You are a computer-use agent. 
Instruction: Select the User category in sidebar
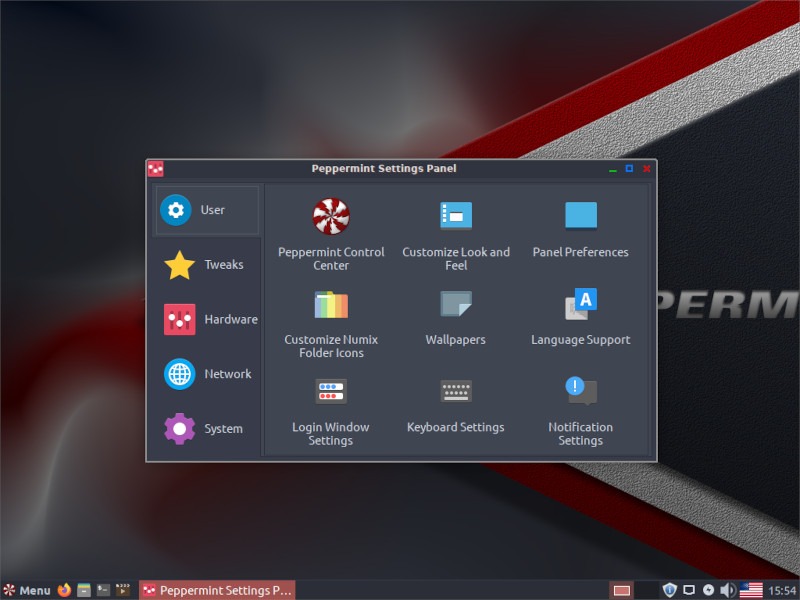[x=206, y=210]
